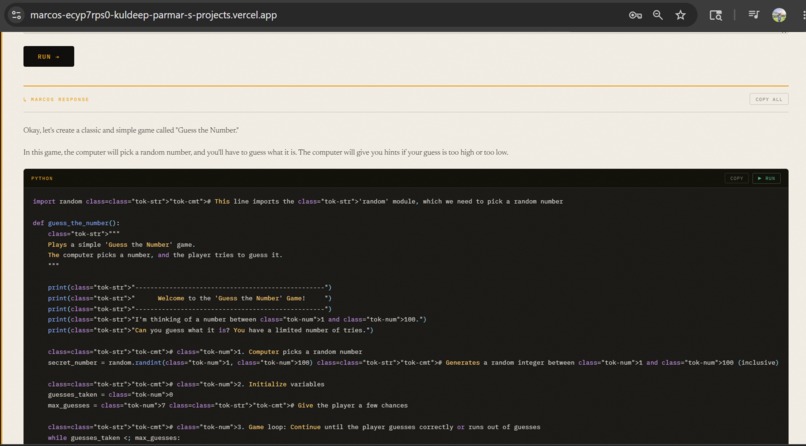Screen dimensions: 806x446
Task: Select the address bar URL
Action: point(153,15)
